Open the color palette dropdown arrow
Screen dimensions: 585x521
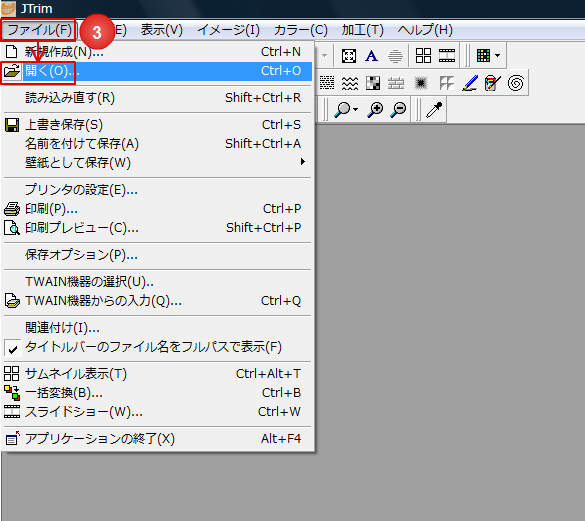point(497,56)
